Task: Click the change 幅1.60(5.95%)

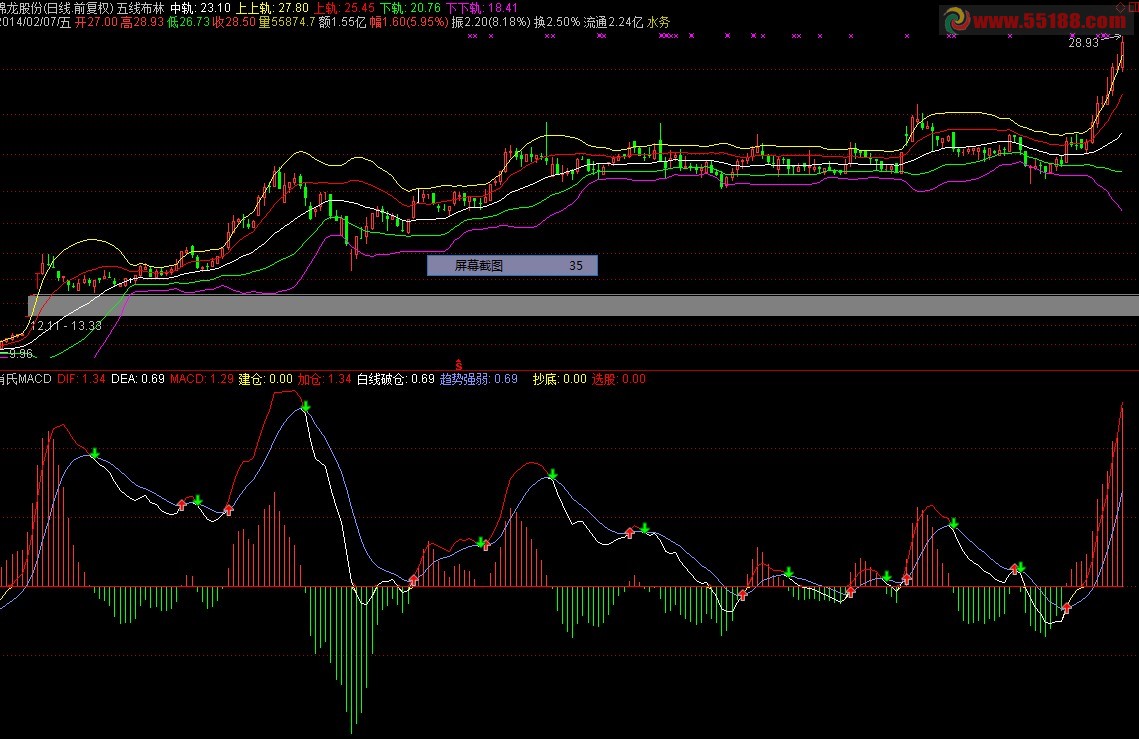Action: [408, 23]
